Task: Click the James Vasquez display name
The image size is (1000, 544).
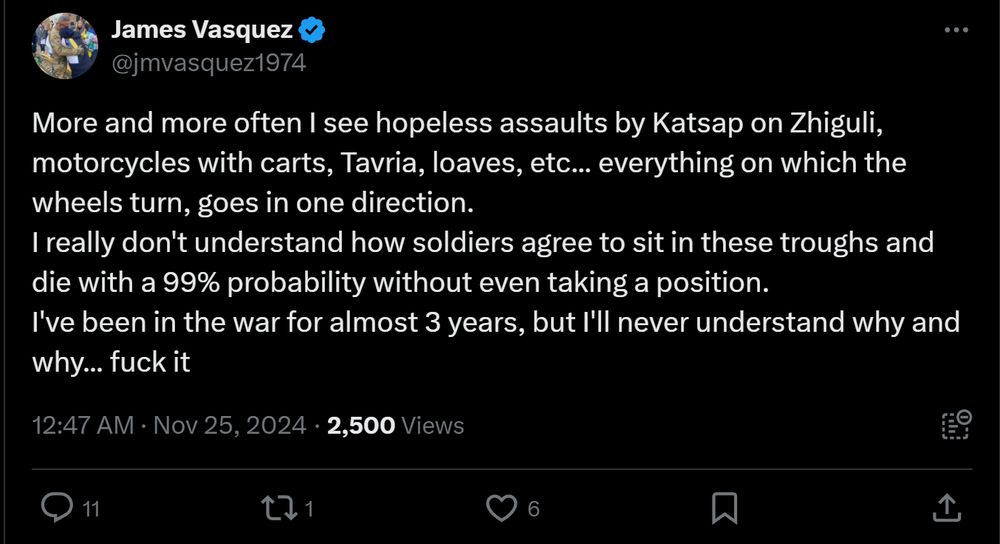Action: pyautogui.click(x=204, y=31)
